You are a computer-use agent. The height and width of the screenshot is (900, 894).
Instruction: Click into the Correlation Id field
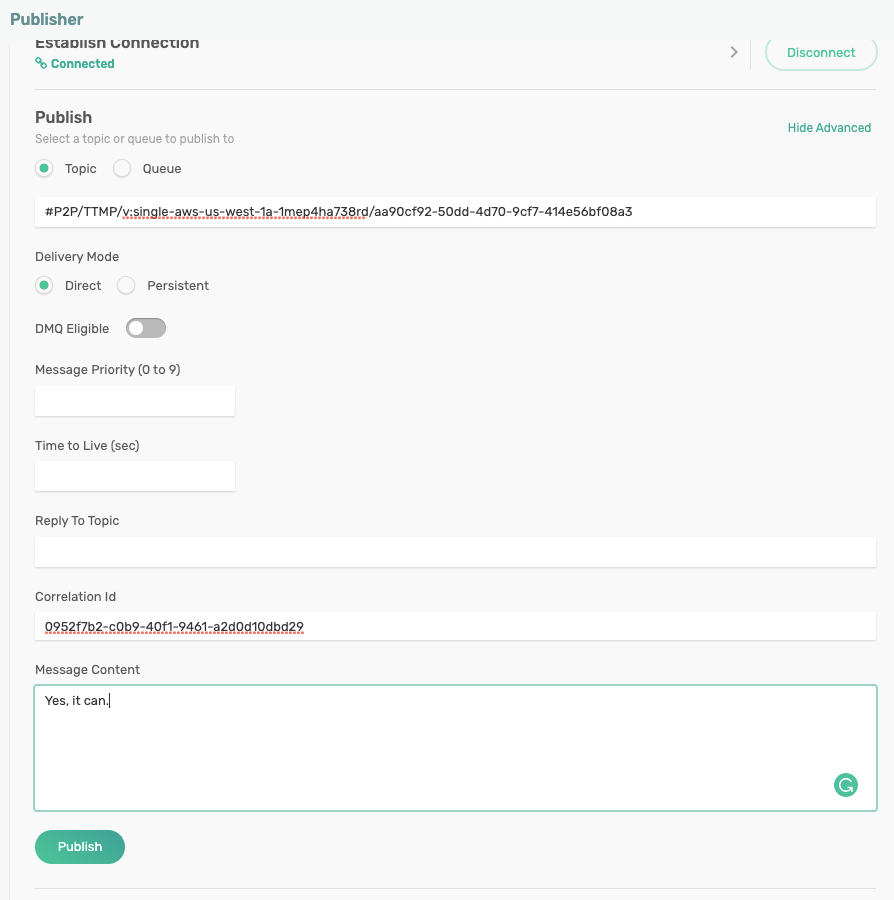click(x=455, y=627)
